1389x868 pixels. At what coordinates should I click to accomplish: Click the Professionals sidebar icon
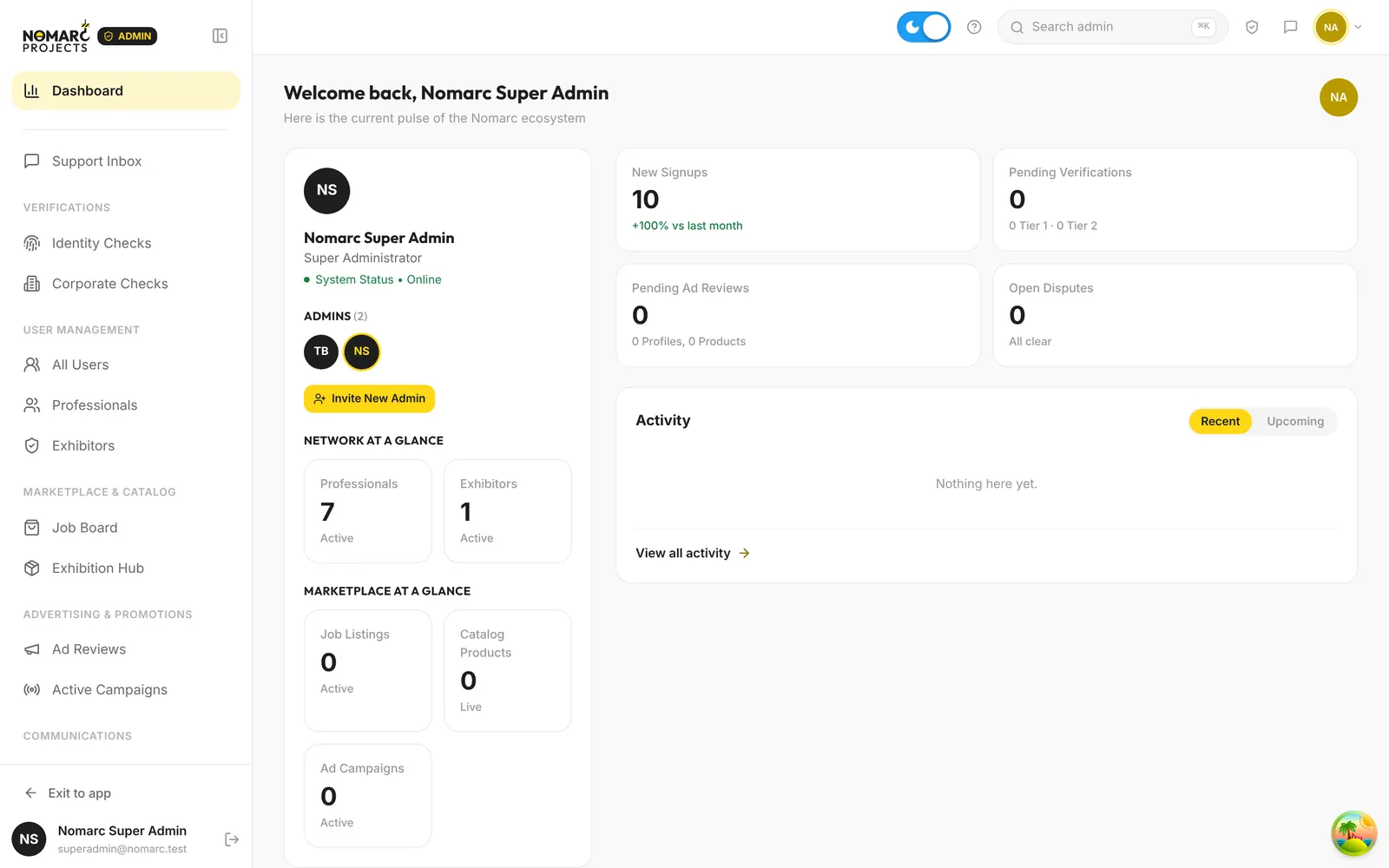[32, 405]
